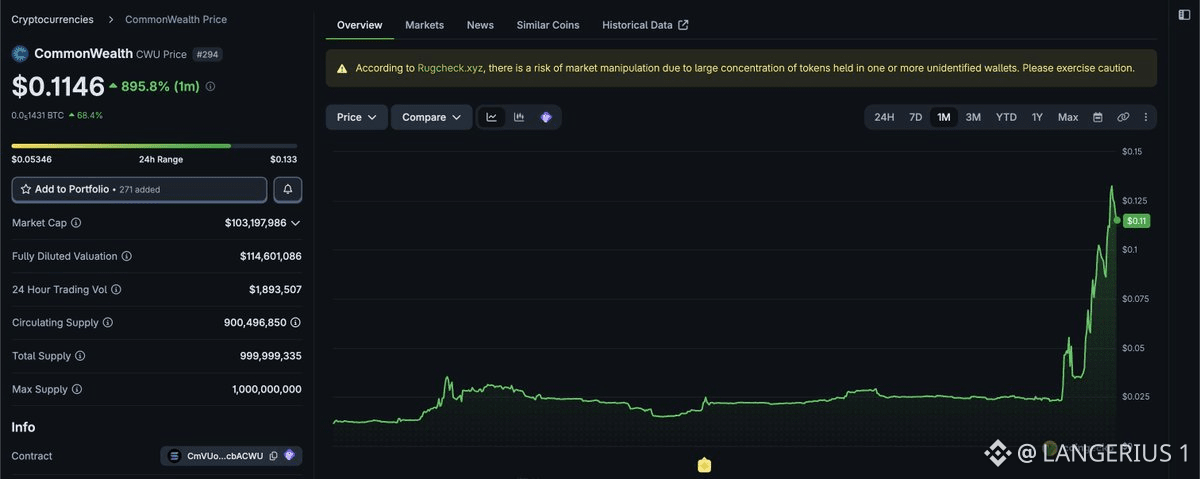1200x479 pixels.
Task: Select the 1M time range
Action: (943, 117)
